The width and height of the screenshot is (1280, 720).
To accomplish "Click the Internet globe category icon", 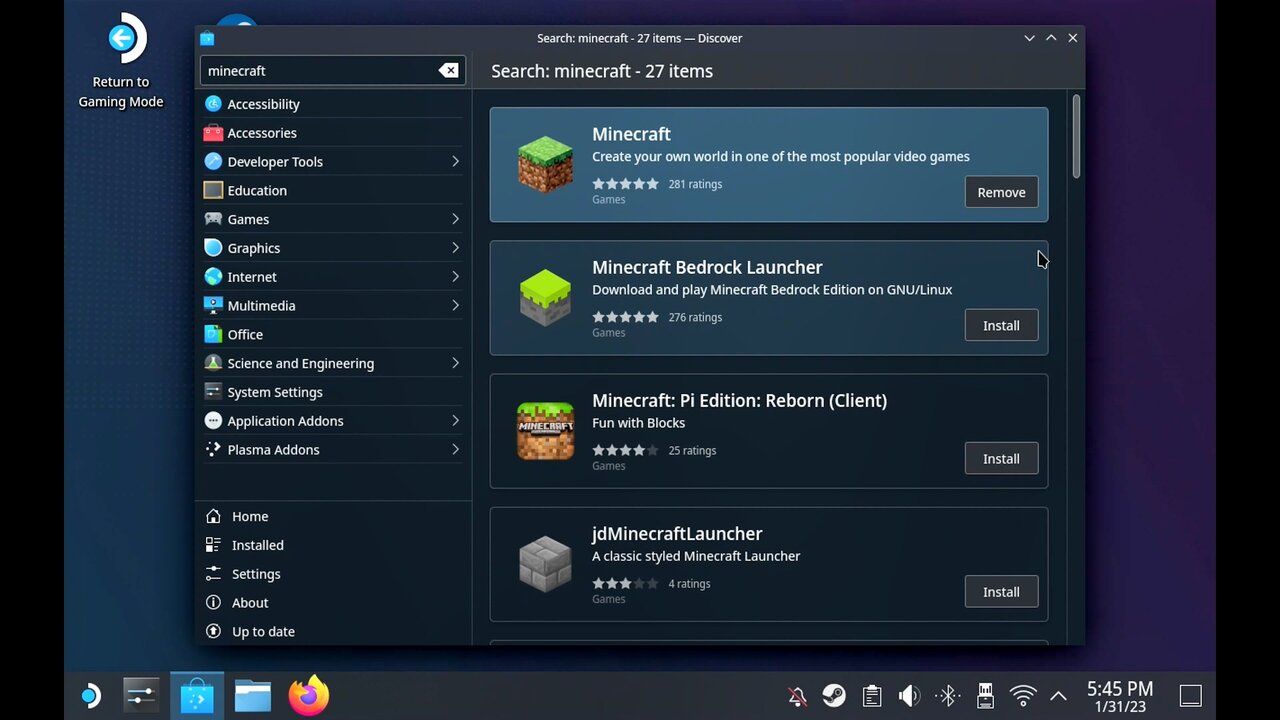I will coord(213,276).
